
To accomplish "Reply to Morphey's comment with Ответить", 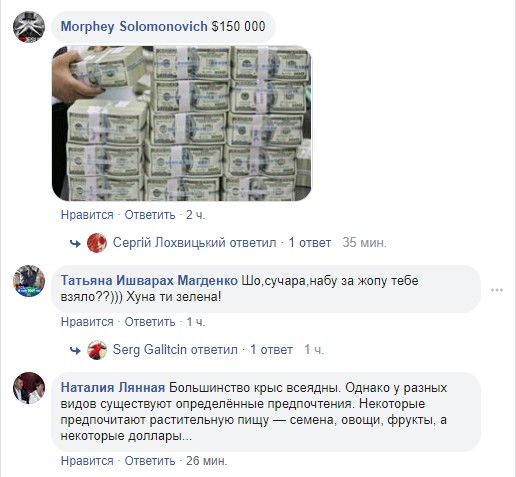I will tap(150, 215).
